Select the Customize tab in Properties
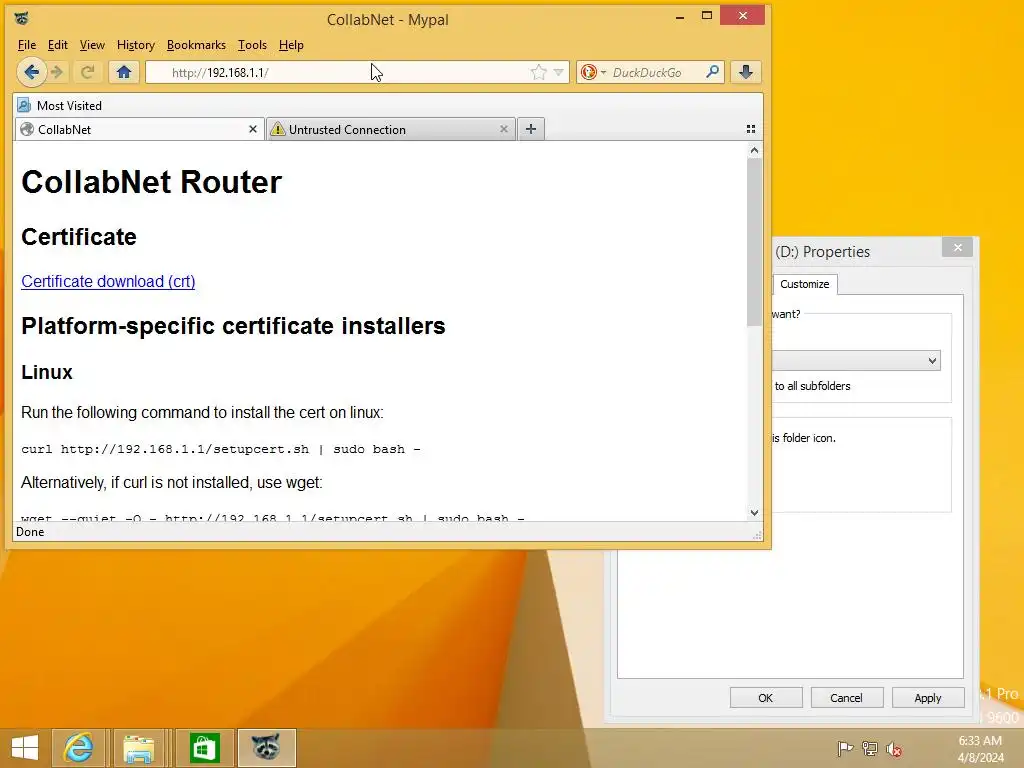This screenshot has width=1024, height=768. (805, 284)
